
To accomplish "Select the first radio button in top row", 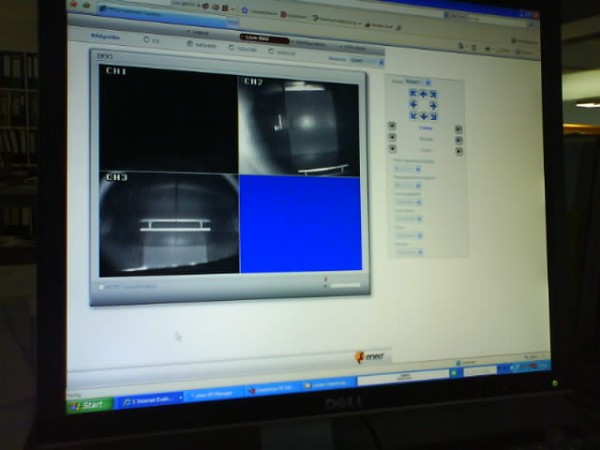I will [x=146, y=39].
